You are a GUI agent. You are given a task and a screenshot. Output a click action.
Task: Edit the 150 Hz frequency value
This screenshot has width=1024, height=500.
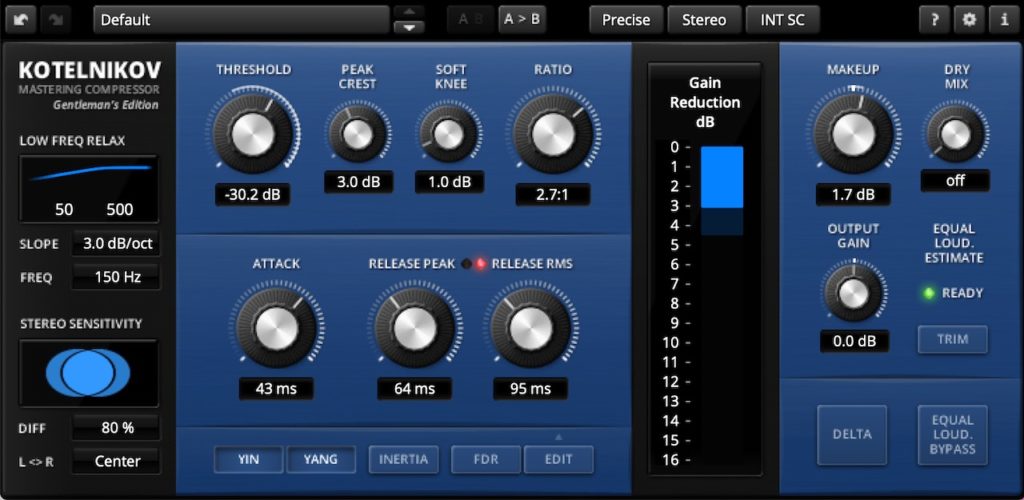click(x=116, y=277)
